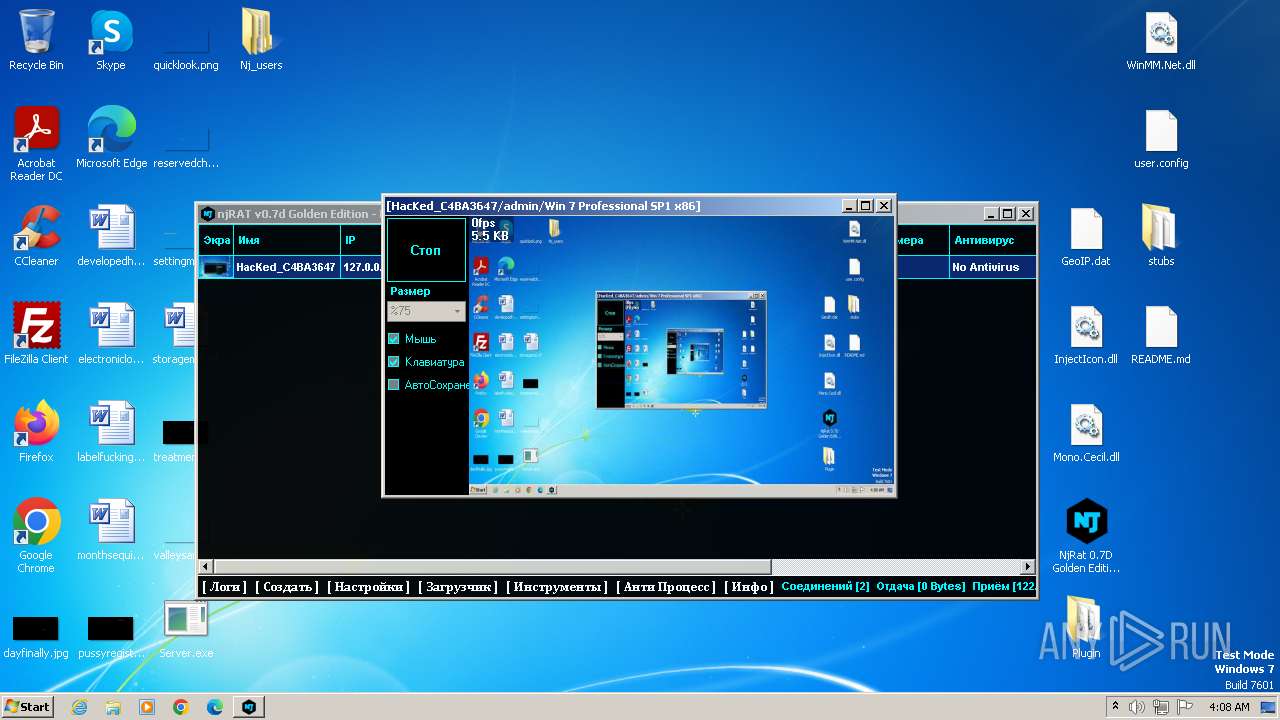Select the electroniclo... Word document icon
This screenshot has height=720, width=1280.
111,335
